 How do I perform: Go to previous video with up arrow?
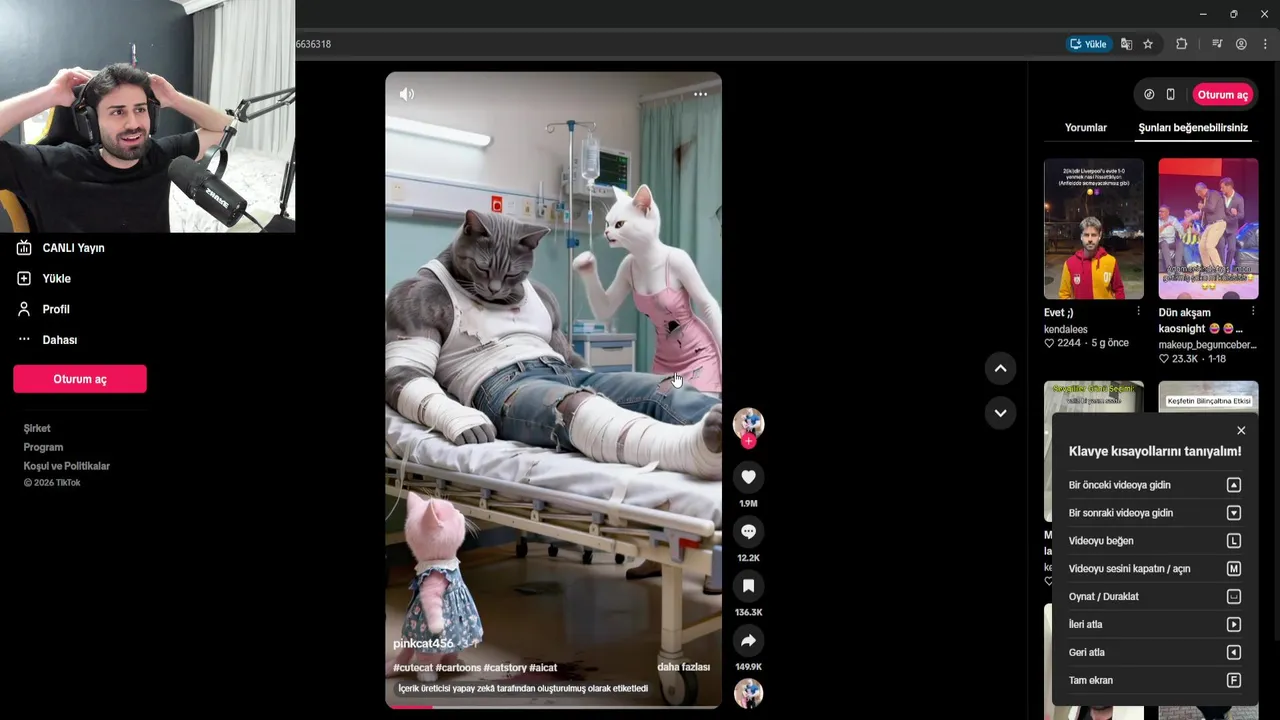(x=1000, y=368)
